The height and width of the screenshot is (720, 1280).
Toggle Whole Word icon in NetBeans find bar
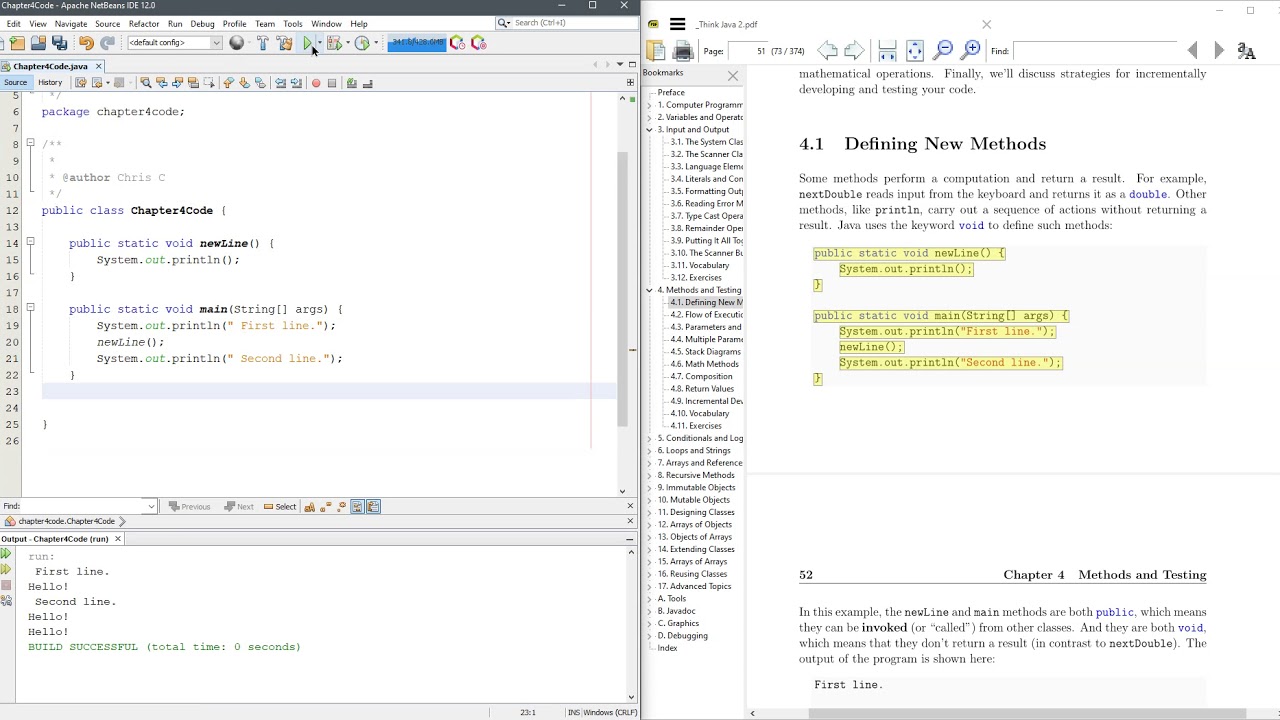[x=325, y=507]
